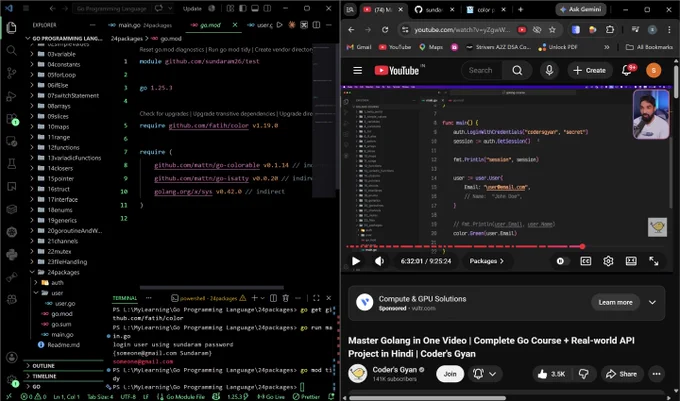The width and height of the screenshot is (680, 401).
Task: Open the Search view in VS Code
Action: [x=11, y=50]
